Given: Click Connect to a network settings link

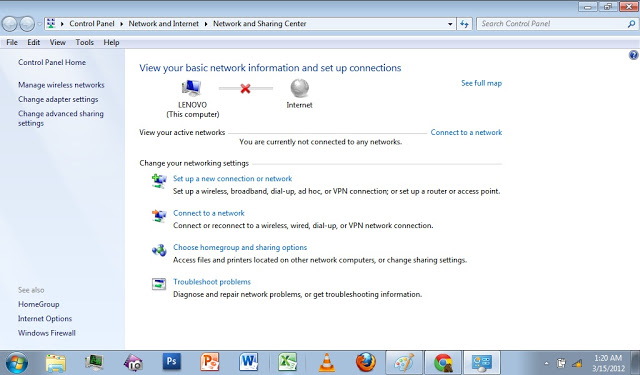Looking at the screenshot, I should (x=209, y=213).
